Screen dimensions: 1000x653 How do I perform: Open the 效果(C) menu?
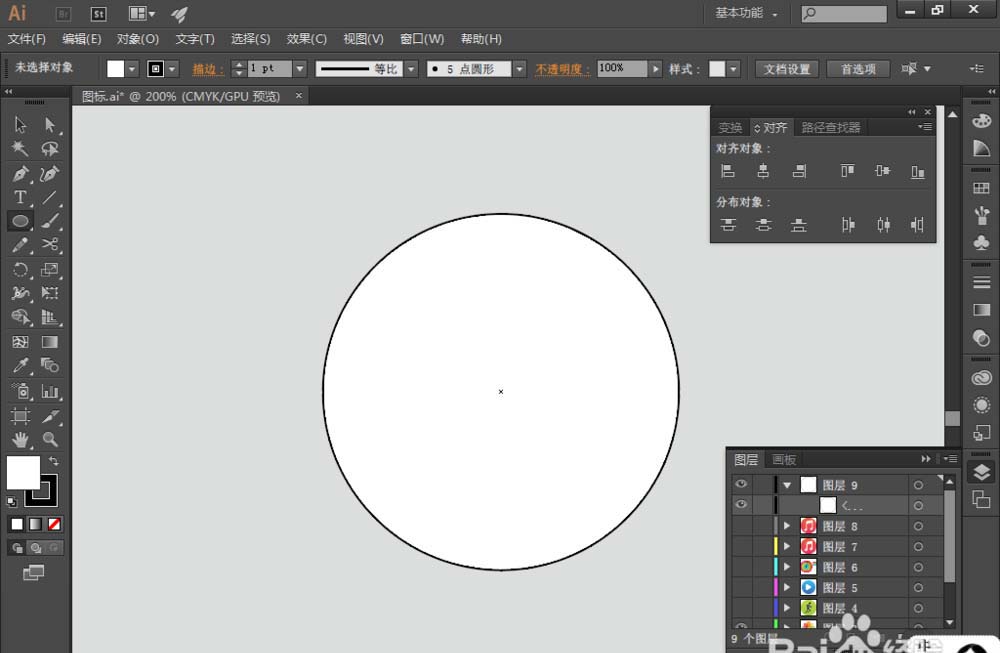coord(306,39)
